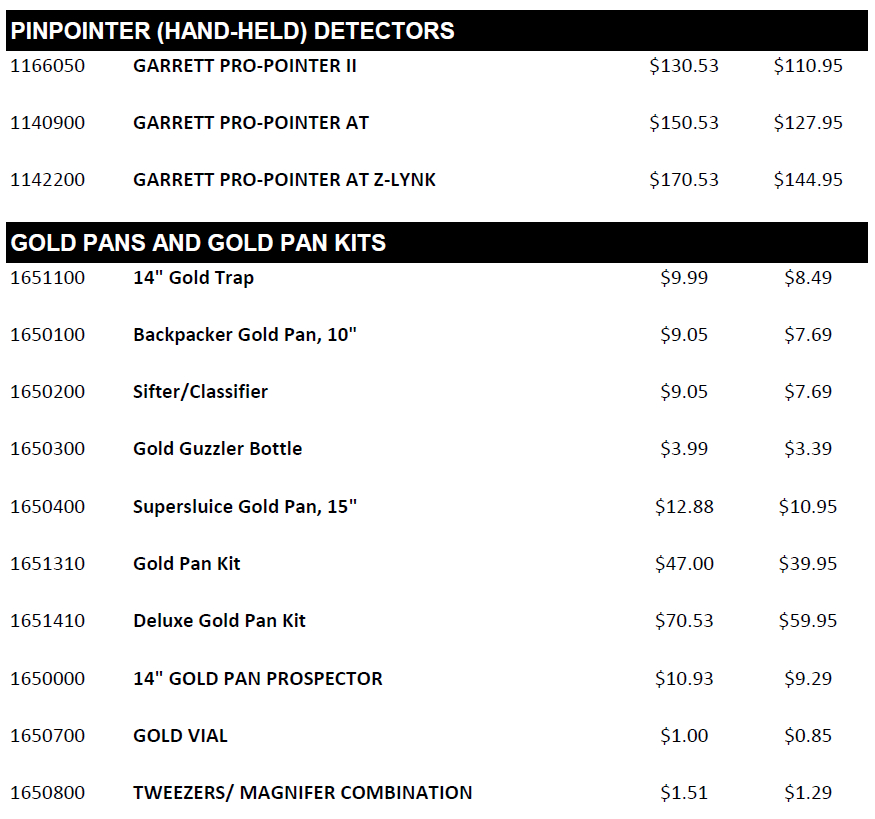Click the Gold Pans and Gold Pan Kits header
The image size is (875, 819).
[198, 243]
